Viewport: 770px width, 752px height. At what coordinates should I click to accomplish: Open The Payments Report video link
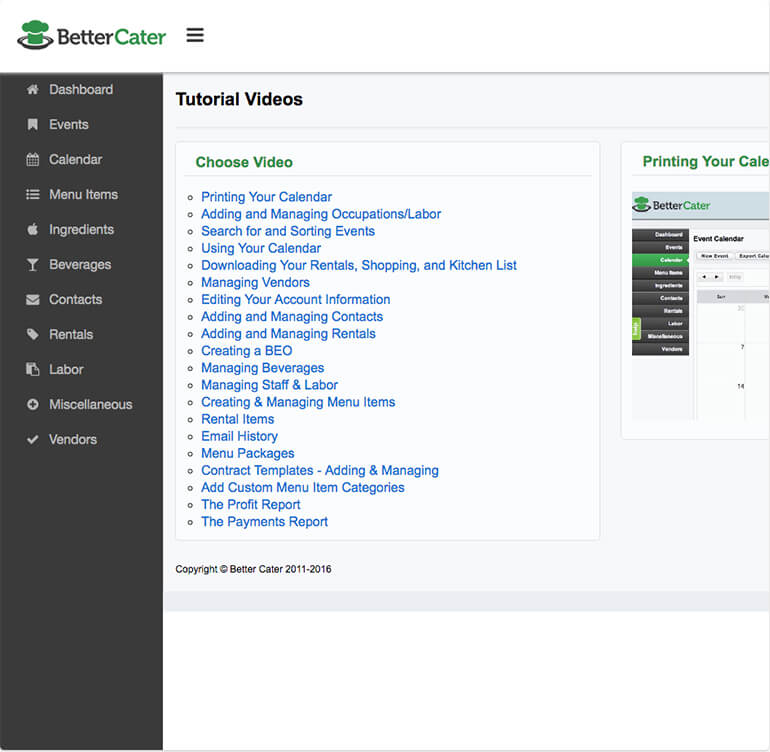tap(264, 522)
